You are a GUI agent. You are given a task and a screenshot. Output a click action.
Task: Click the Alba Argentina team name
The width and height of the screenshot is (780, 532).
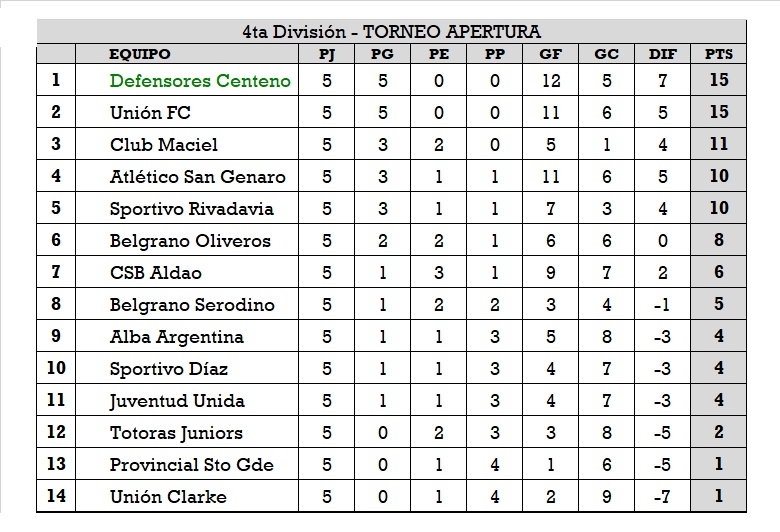point(177,337)
